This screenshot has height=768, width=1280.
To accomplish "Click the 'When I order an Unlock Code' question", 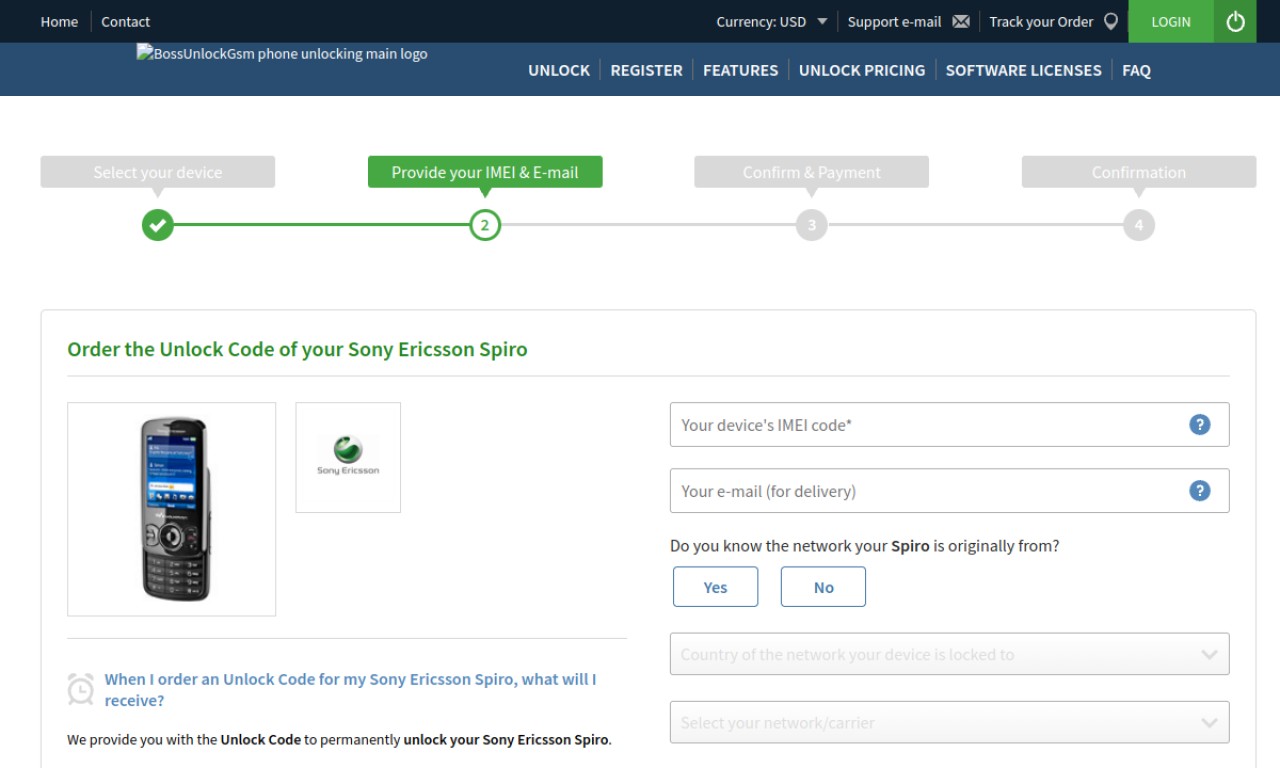I will (x=350, y=689).
